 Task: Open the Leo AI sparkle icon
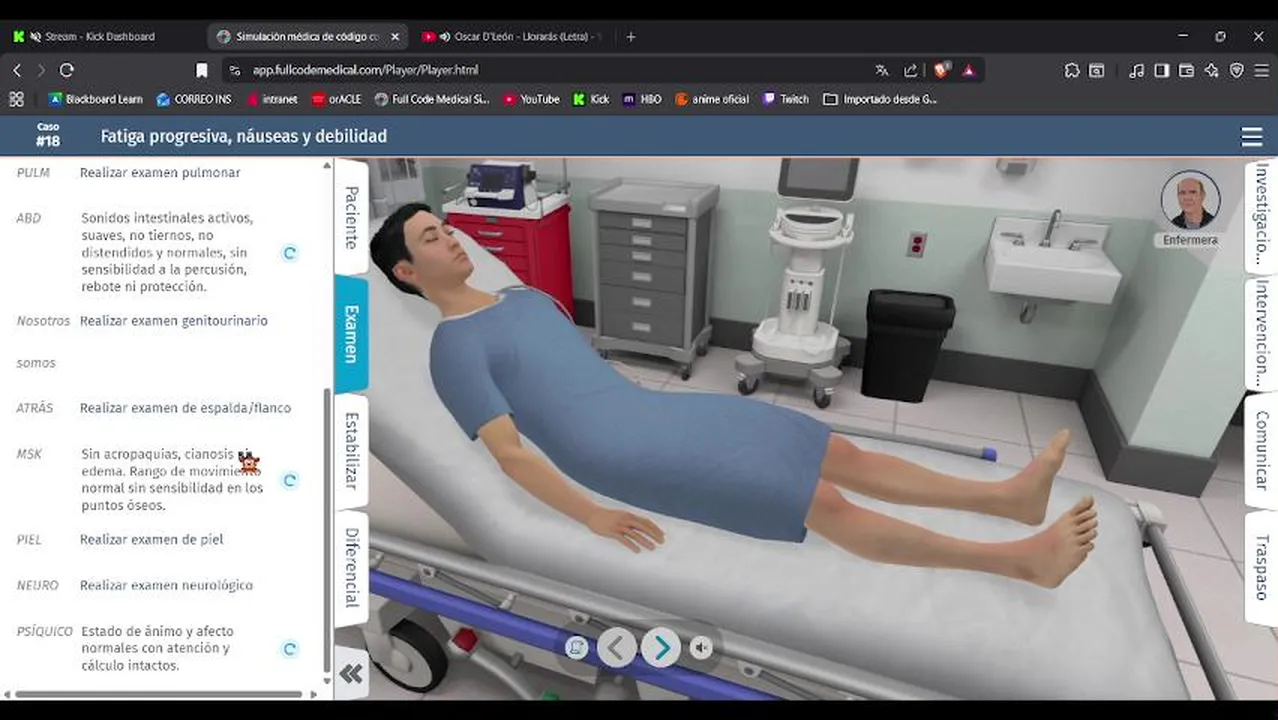(1212, 70)
